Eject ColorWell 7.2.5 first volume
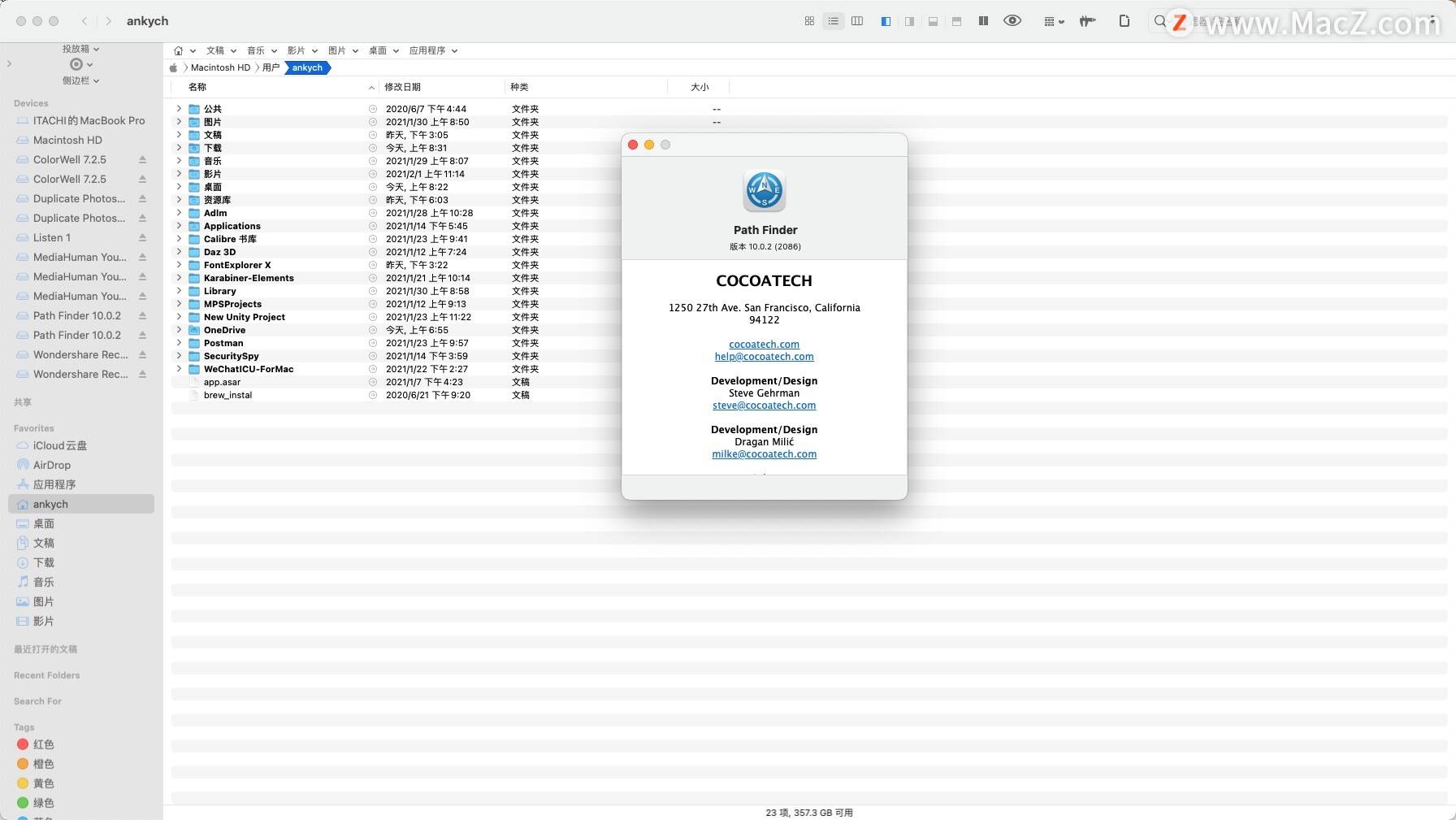Screen dimensions: 1456x820 coord(142,159)
